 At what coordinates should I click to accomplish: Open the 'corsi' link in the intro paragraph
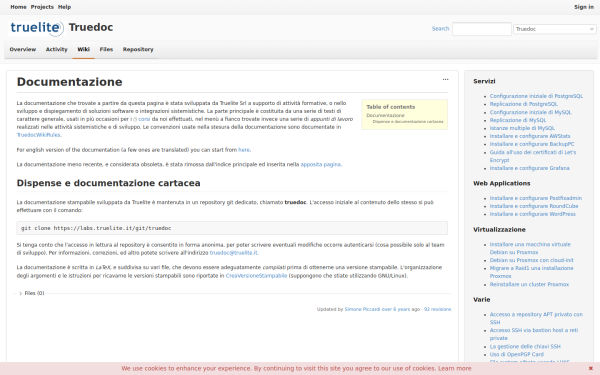point(144,119)
